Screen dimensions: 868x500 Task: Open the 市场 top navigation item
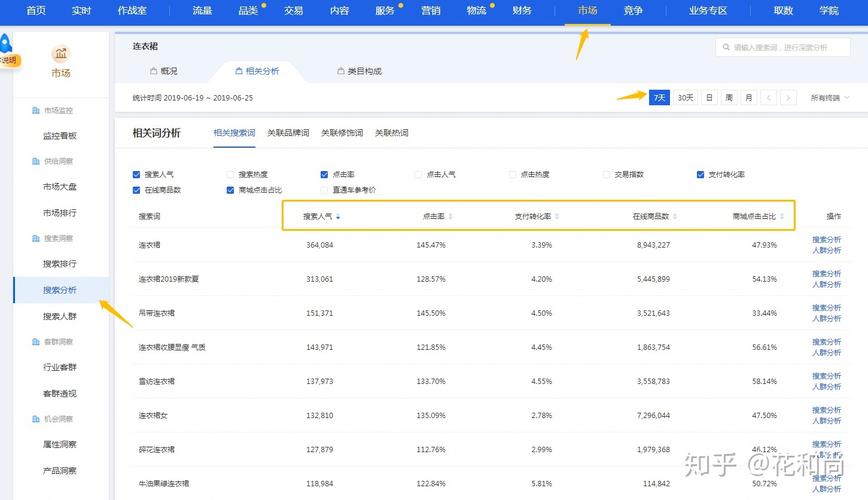(587, 11)
